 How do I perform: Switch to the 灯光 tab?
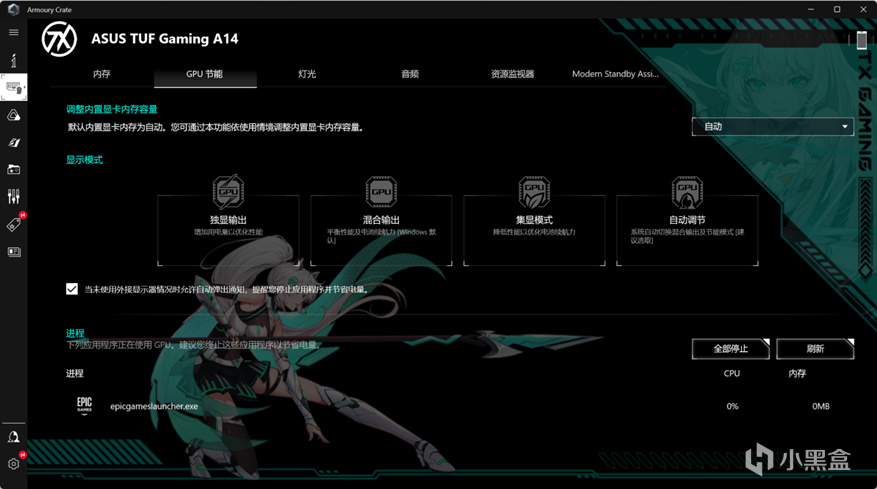point(307,74)
